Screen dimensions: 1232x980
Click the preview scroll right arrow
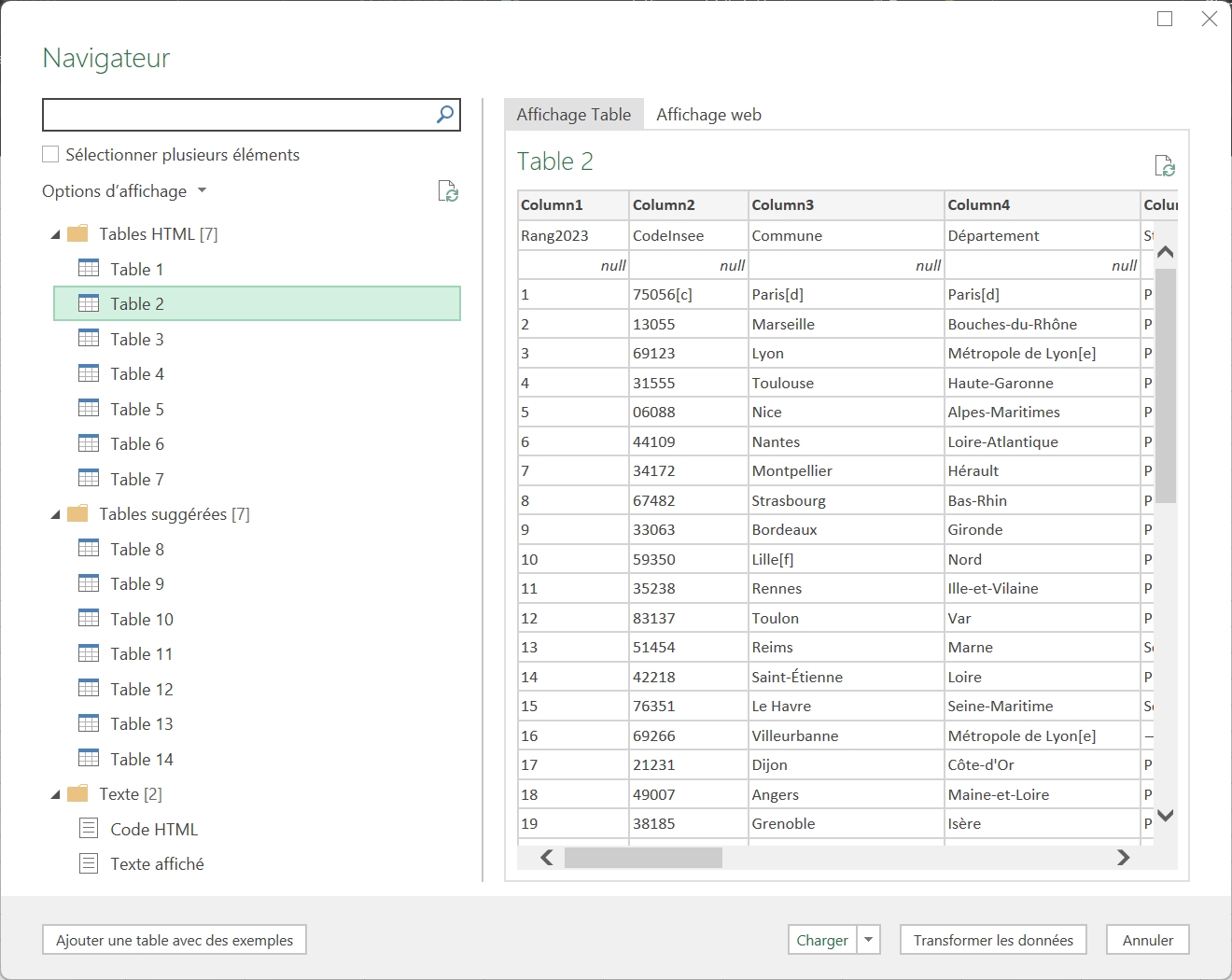[x=1124, y=857]
